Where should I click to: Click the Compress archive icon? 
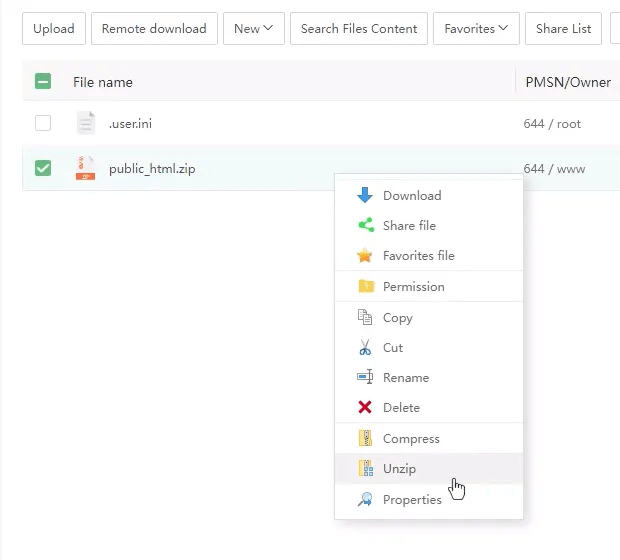[x=365, y=438]
